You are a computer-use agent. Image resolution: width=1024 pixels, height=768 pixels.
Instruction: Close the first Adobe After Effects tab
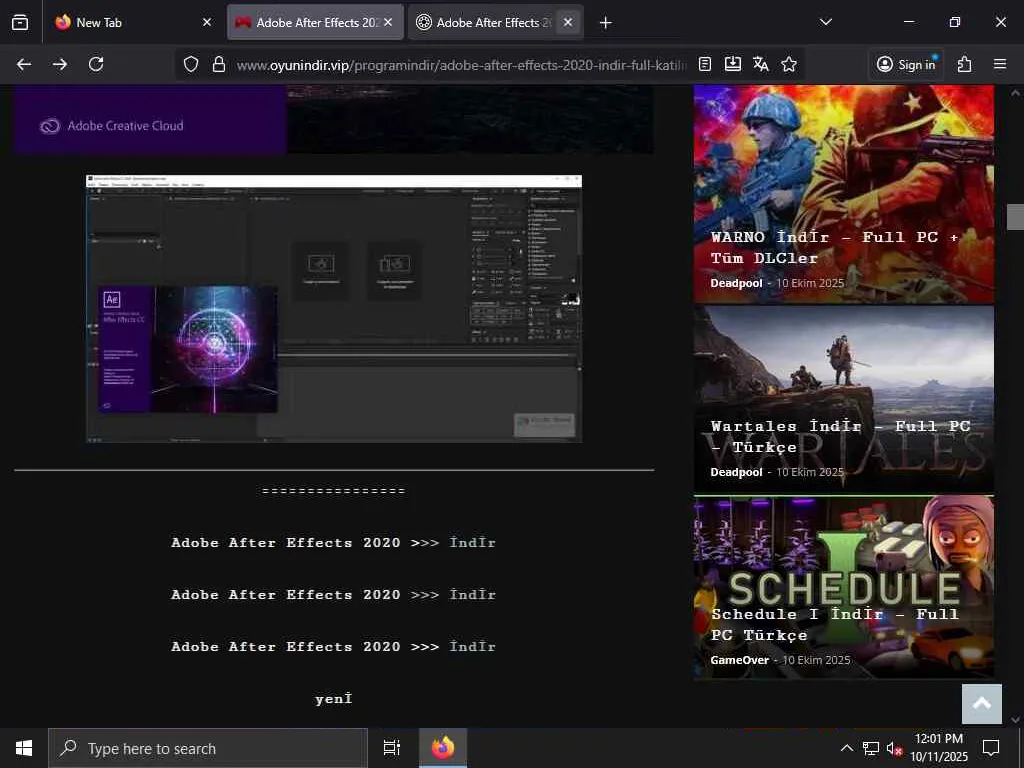388,22
